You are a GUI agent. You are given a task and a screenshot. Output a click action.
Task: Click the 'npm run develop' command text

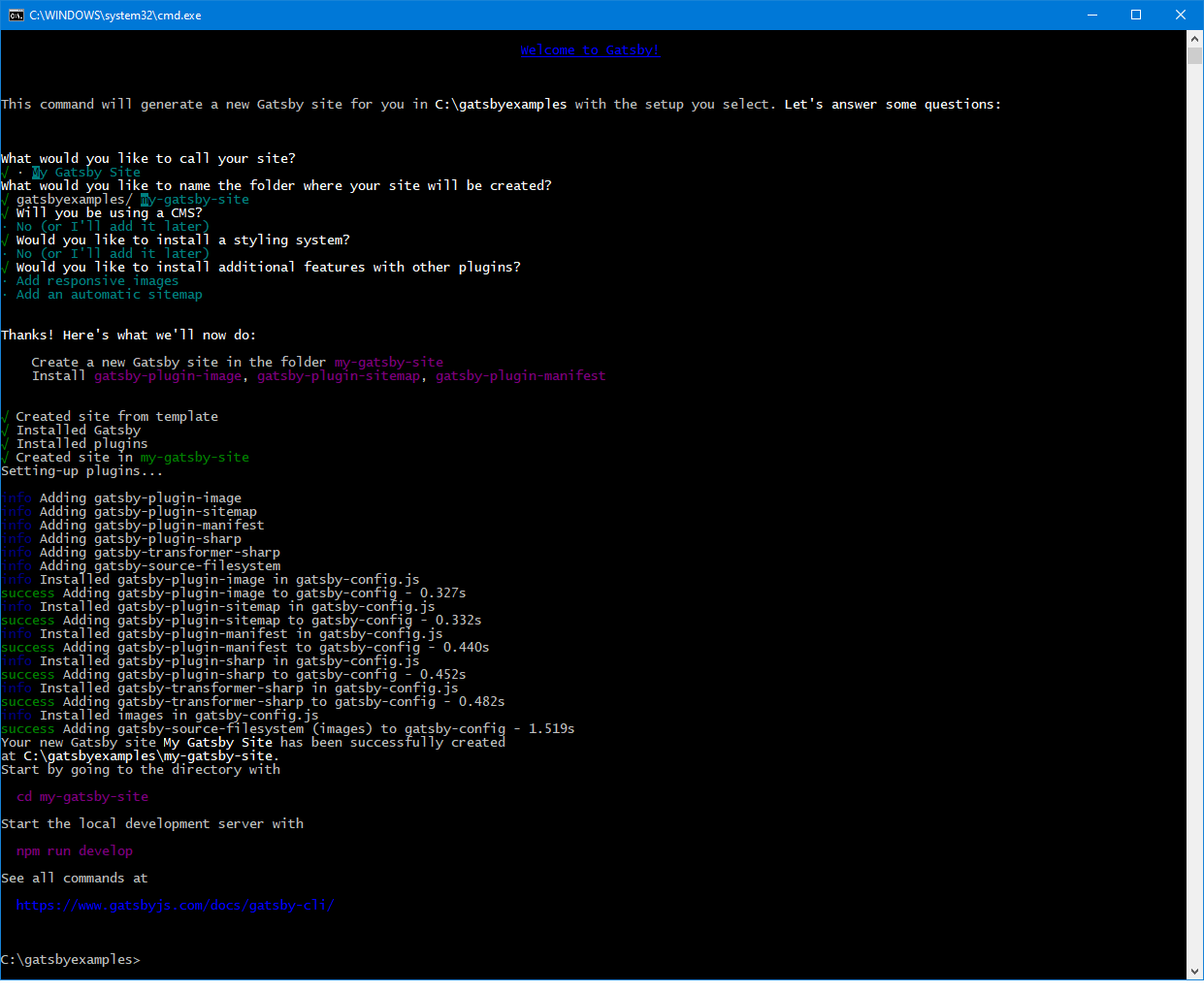(75, 850)
